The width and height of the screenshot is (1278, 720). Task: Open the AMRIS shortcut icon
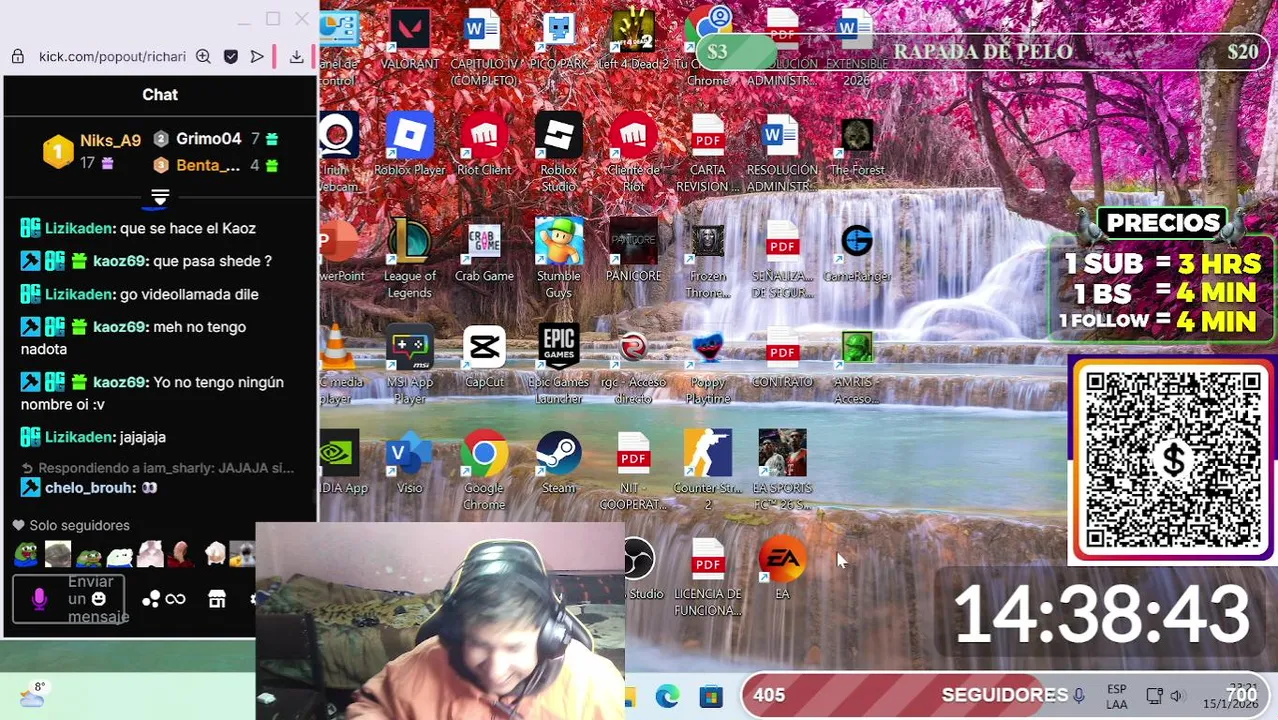(857, 366)
